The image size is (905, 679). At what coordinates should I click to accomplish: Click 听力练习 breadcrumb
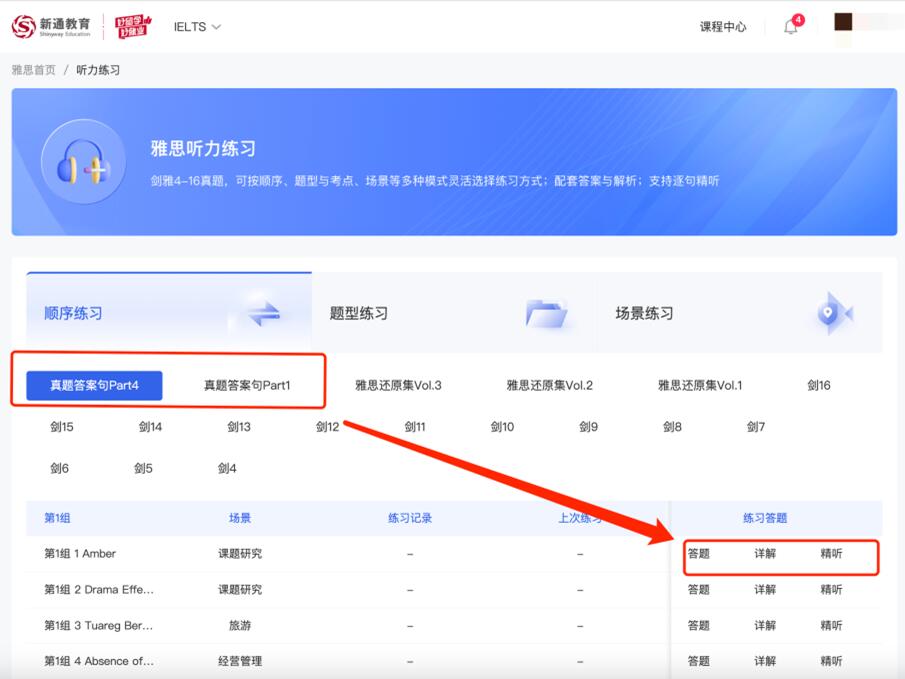pos(98,70)
